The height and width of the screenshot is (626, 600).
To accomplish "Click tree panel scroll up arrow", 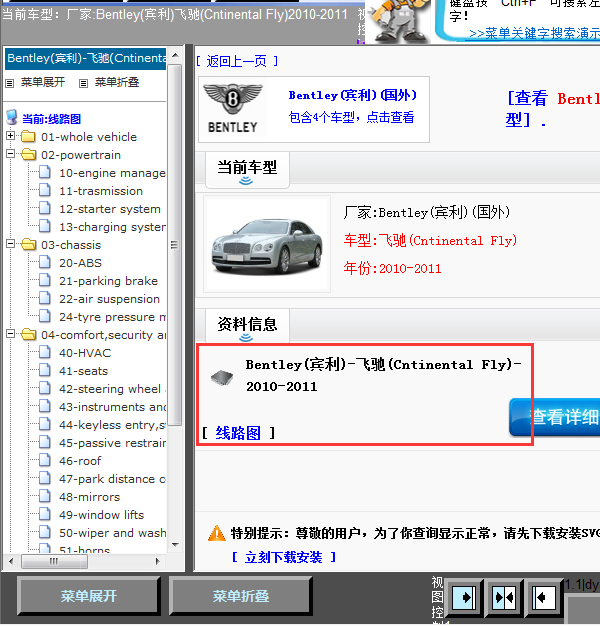I will pyautogui.click(x=175, y=55).
